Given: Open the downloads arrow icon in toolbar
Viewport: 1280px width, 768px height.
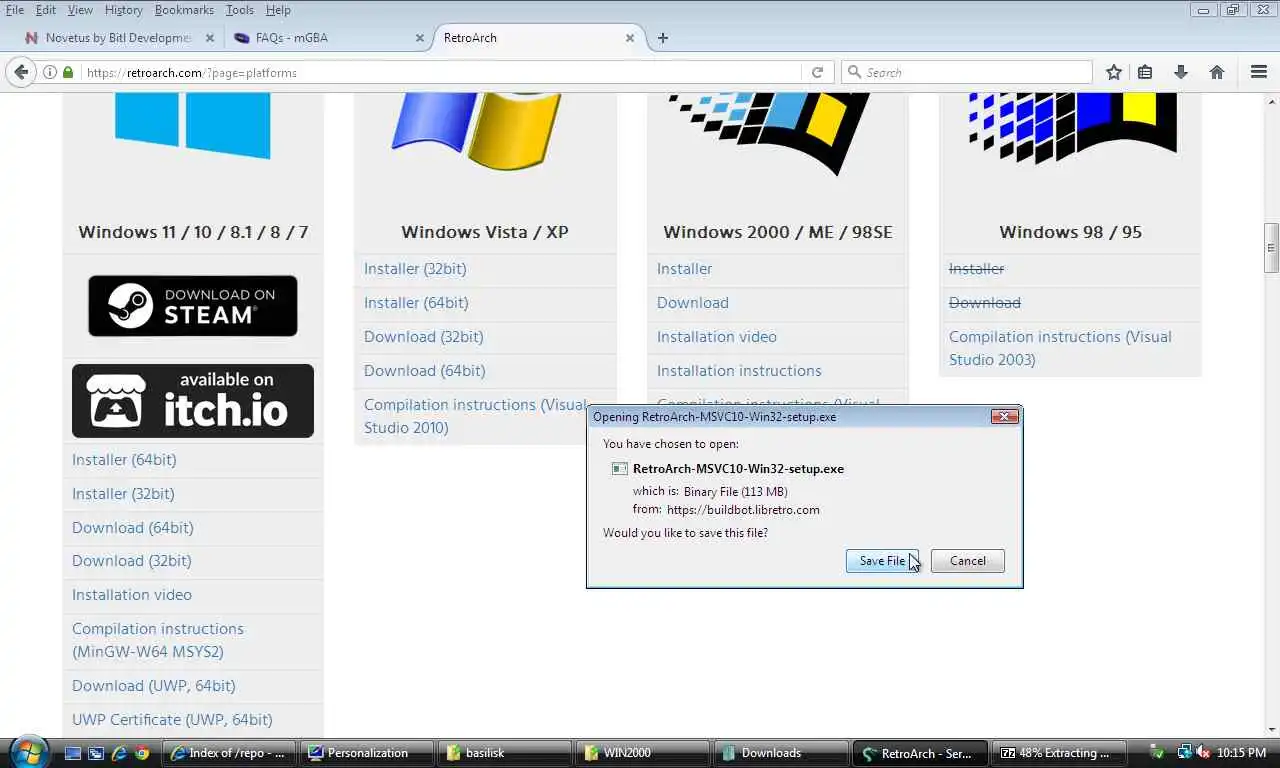Looking at the screenshot, I should pos(1181,72).
